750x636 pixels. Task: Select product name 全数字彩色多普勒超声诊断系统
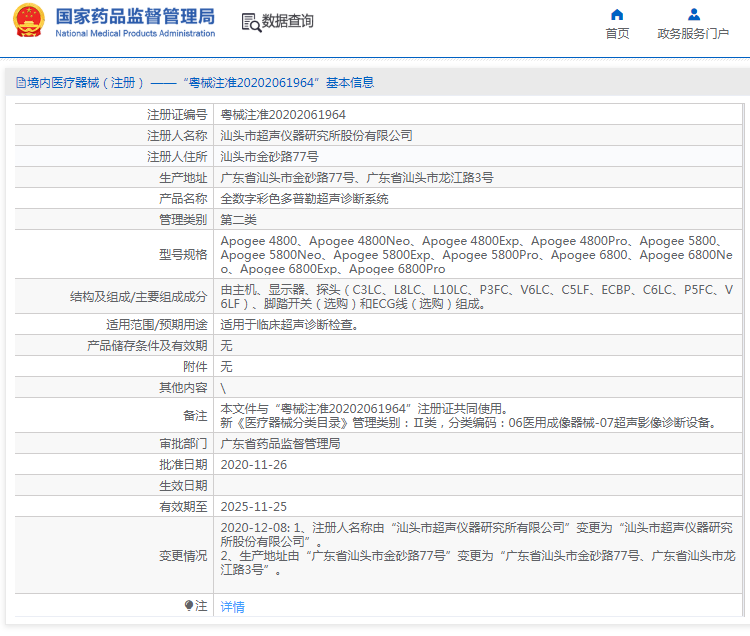click(304, 199)
